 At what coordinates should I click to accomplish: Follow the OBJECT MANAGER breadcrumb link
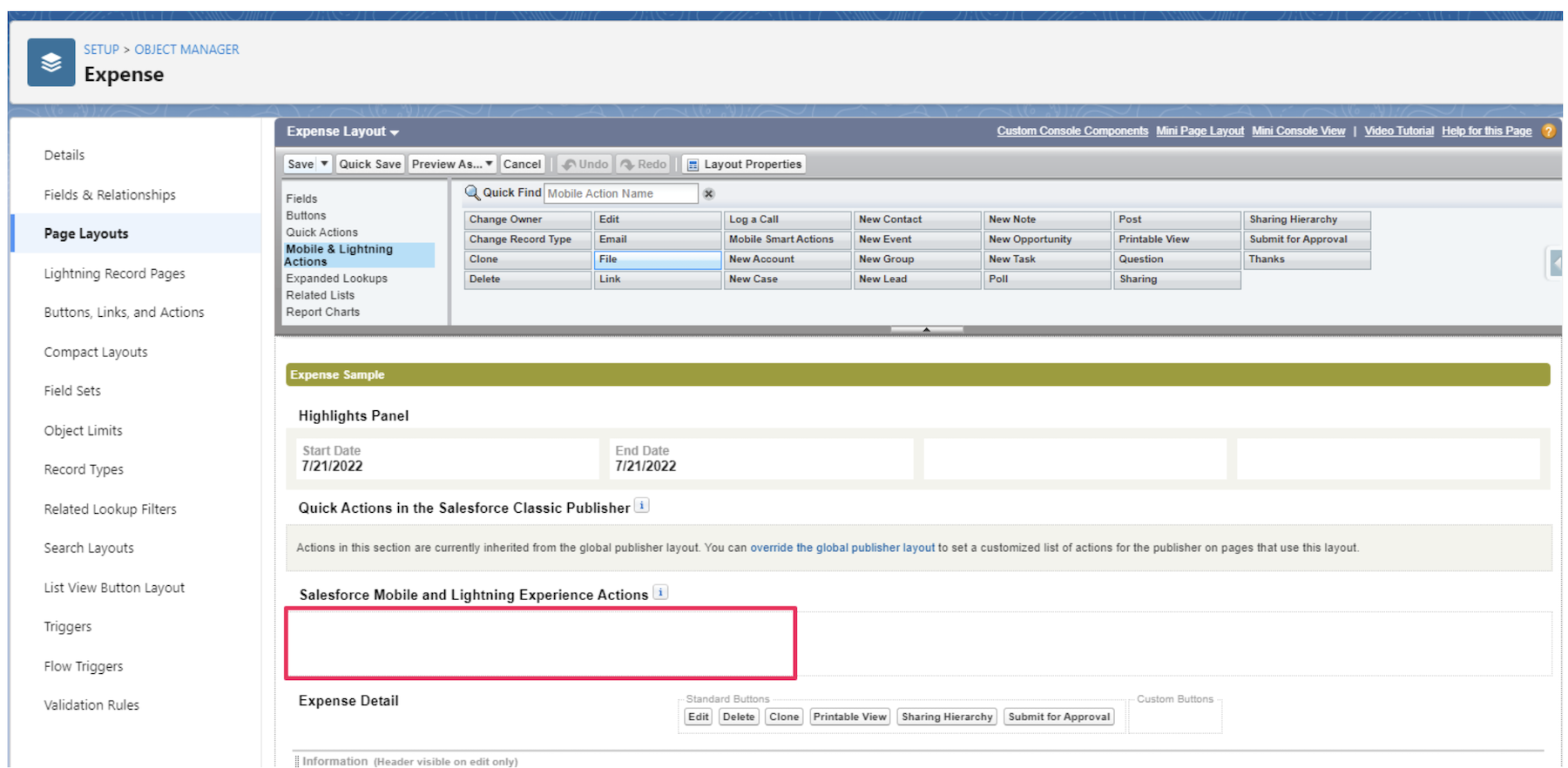(186, 50)
